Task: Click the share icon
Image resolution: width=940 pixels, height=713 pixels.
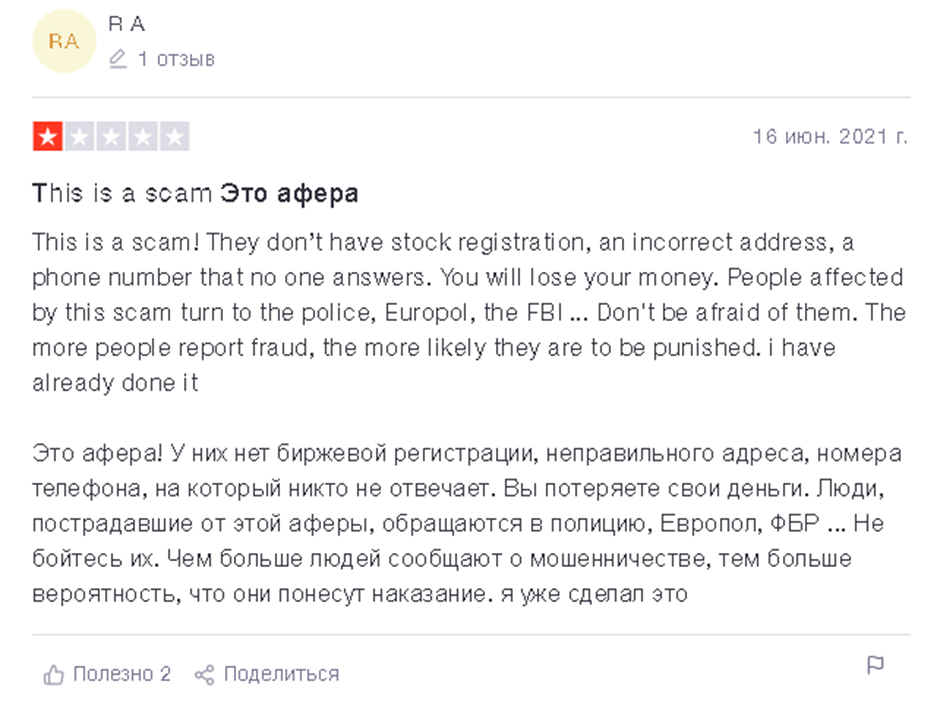Action: tap(204, 675)
